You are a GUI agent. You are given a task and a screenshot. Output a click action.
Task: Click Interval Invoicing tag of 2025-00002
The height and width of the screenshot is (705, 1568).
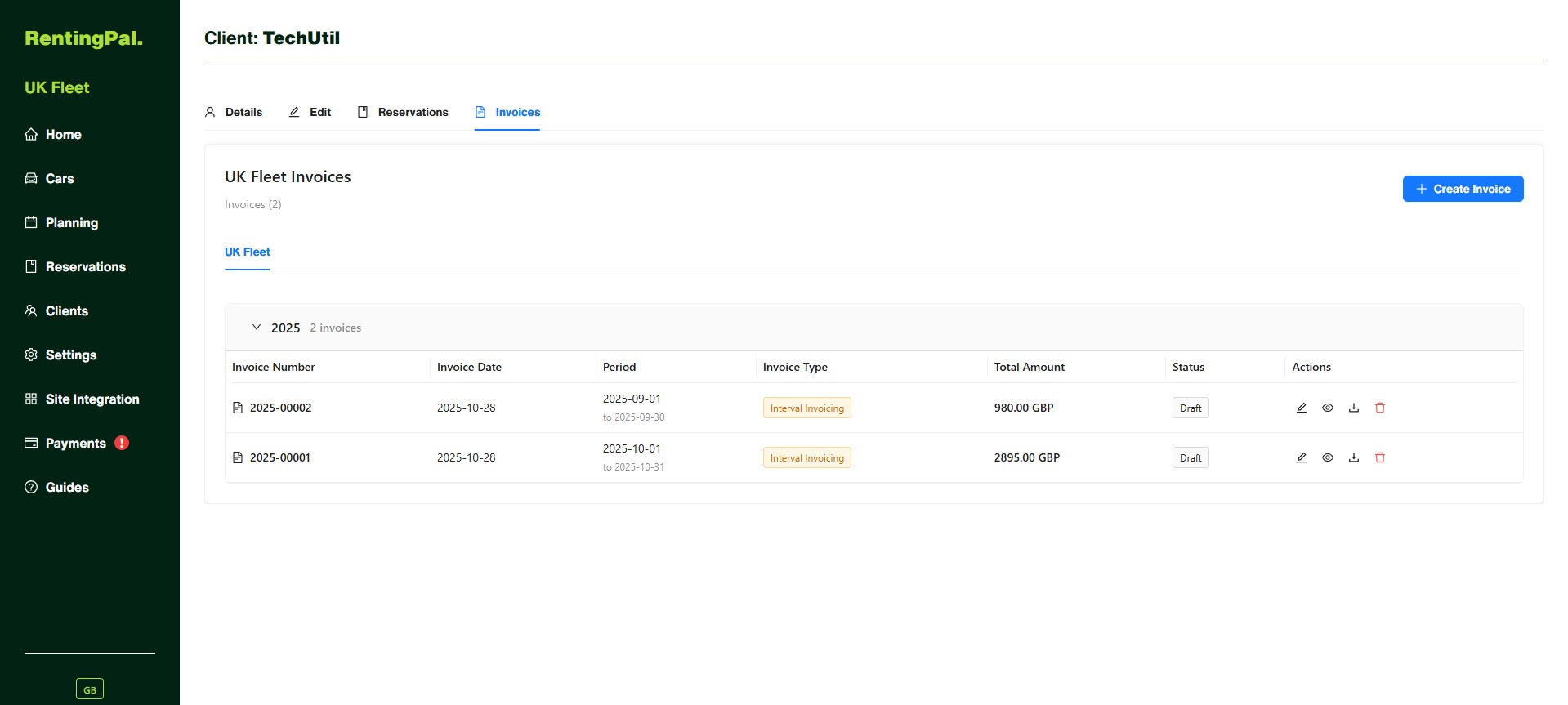[x=807, y=408]
